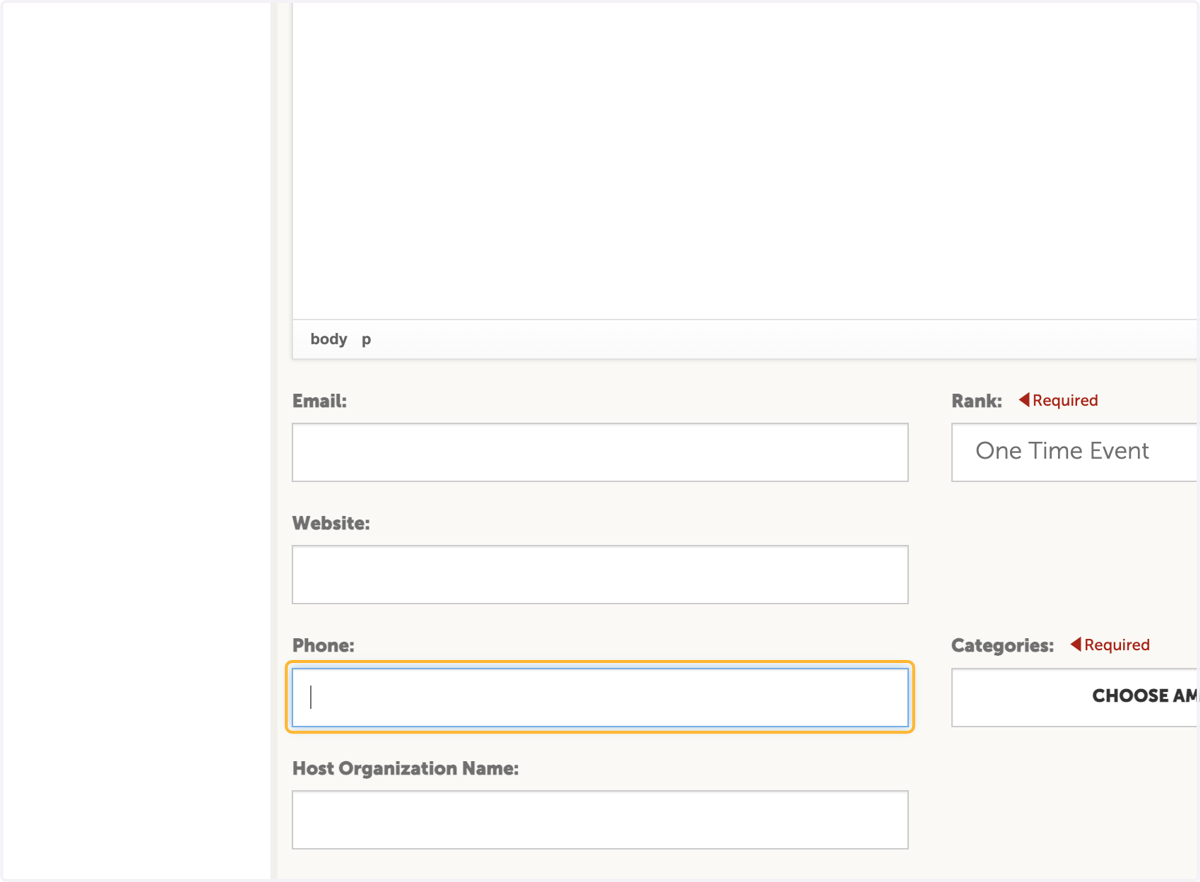Click inside the rich text editor area

(x=745, y=160)
